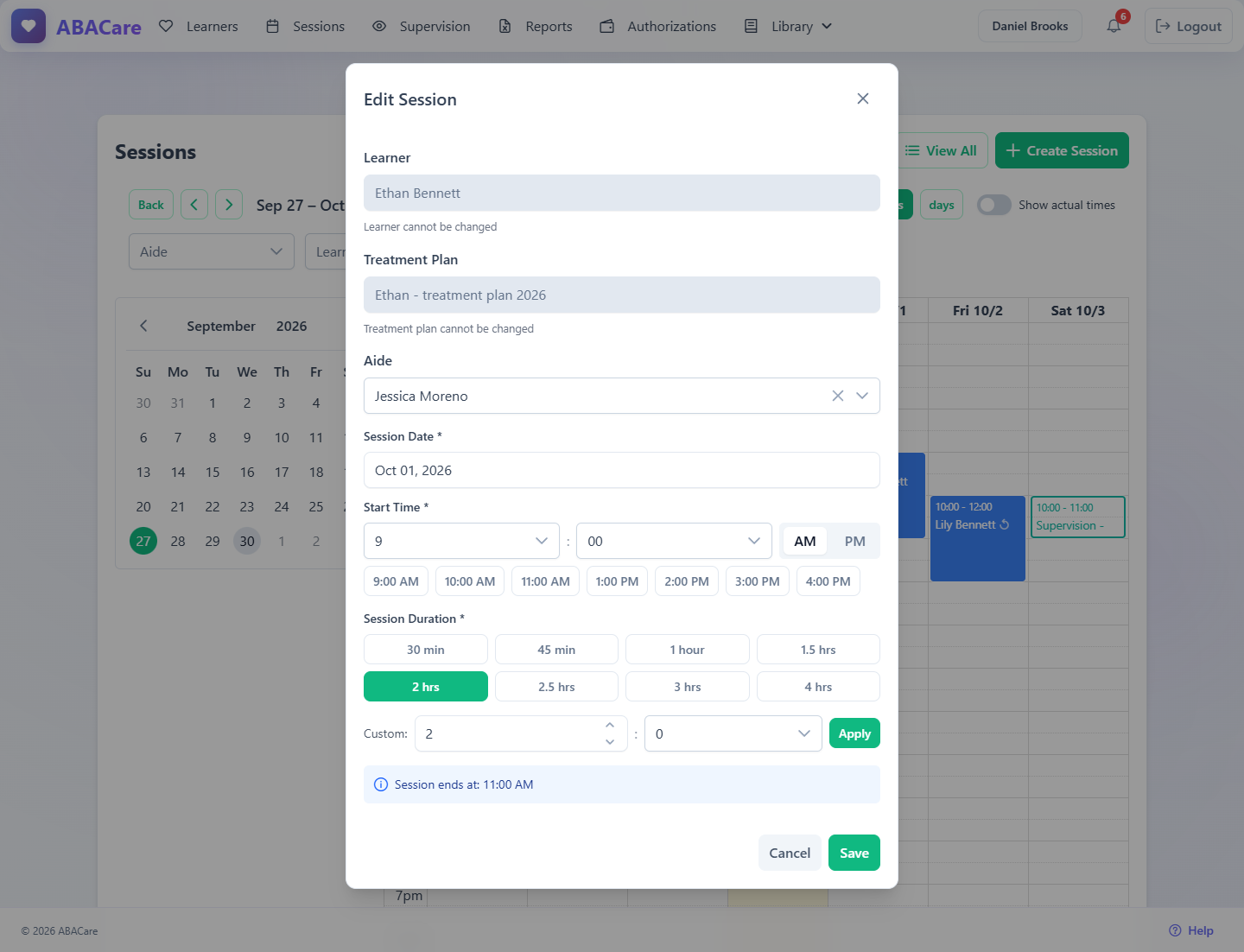Viewport: 1244px width, 952px height.
Task: Increase custom hours with up stepper arrow
Action: pyautogui.click(x=610, y=725)
